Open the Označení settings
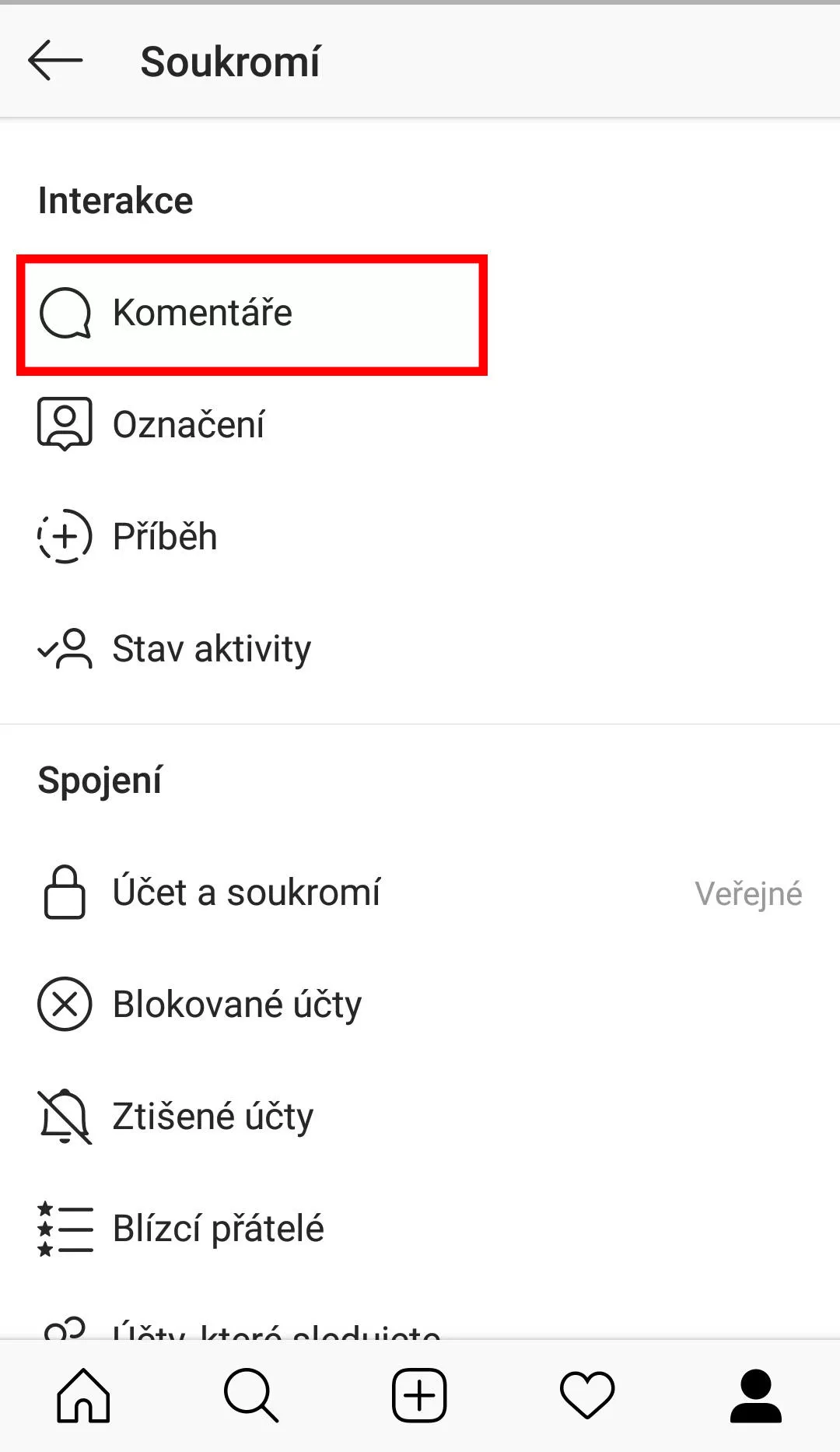 (420, 425)
